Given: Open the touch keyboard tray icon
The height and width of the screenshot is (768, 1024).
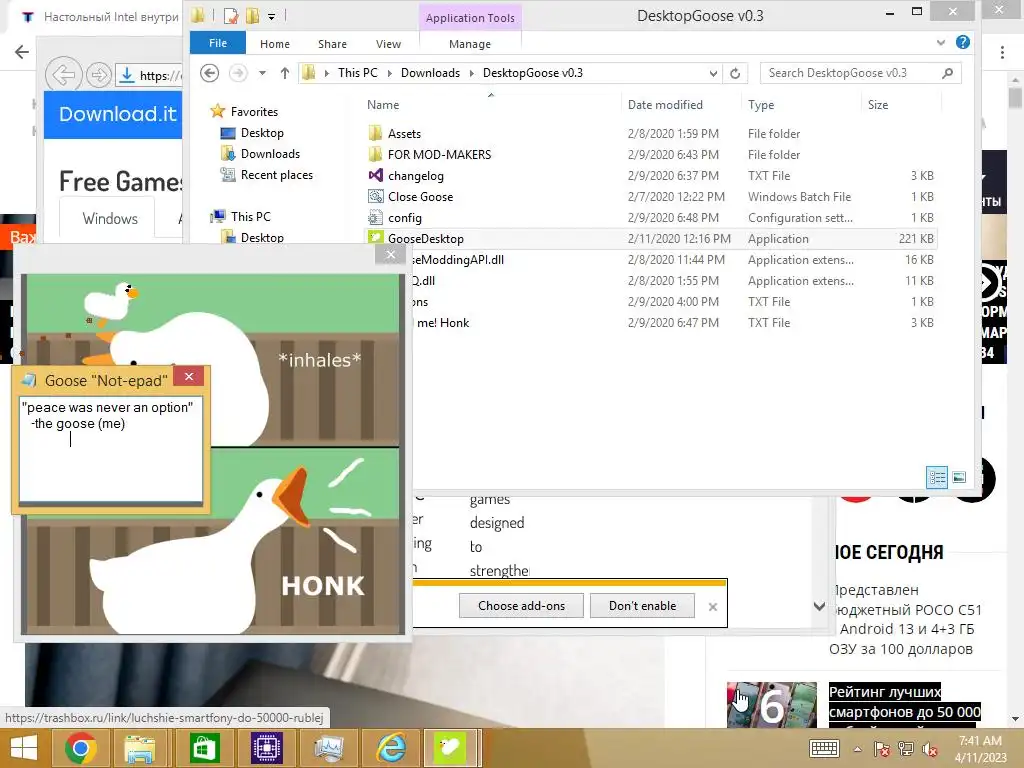Looking at the screenshot, I should click(x=824, y=748).
